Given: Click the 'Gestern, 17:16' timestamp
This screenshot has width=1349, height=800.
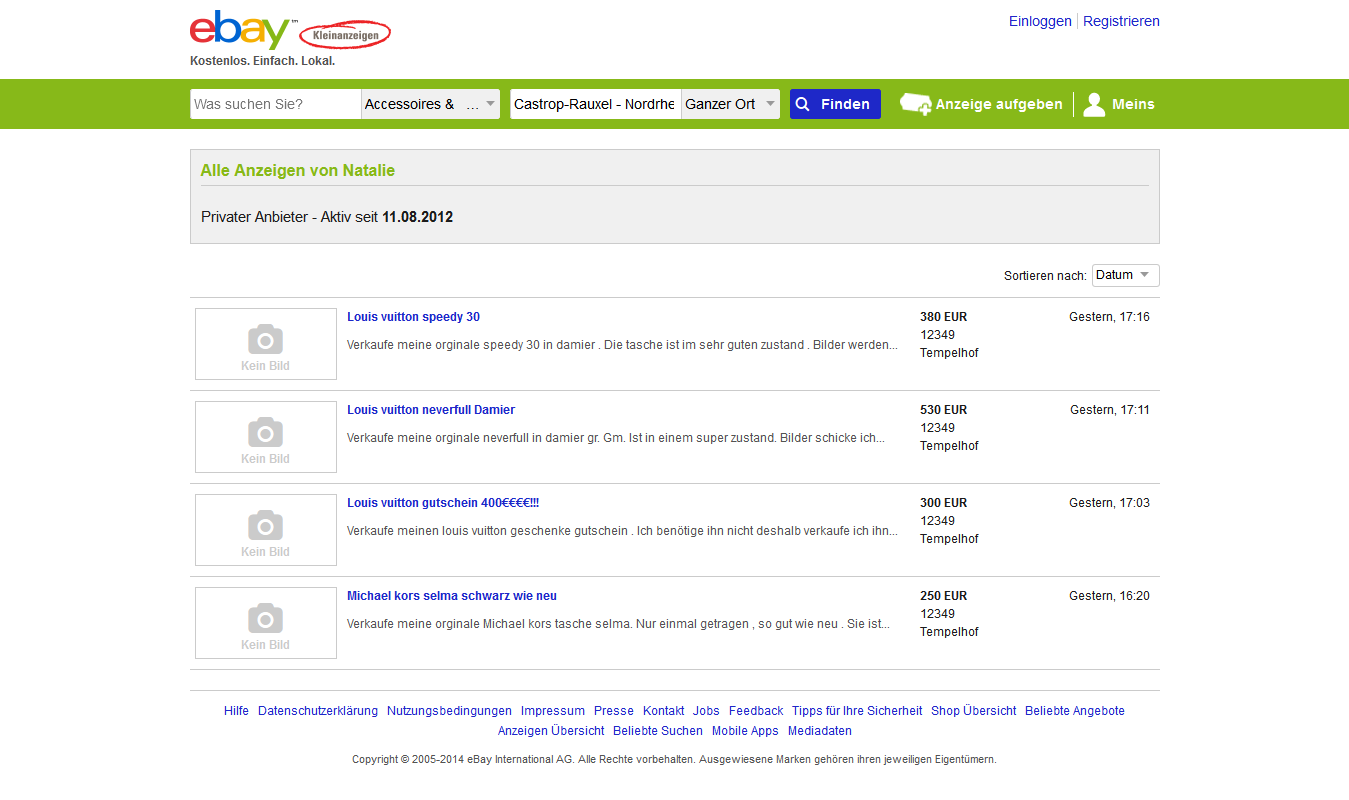Looking at the screenshot, I should [1109, 317].
